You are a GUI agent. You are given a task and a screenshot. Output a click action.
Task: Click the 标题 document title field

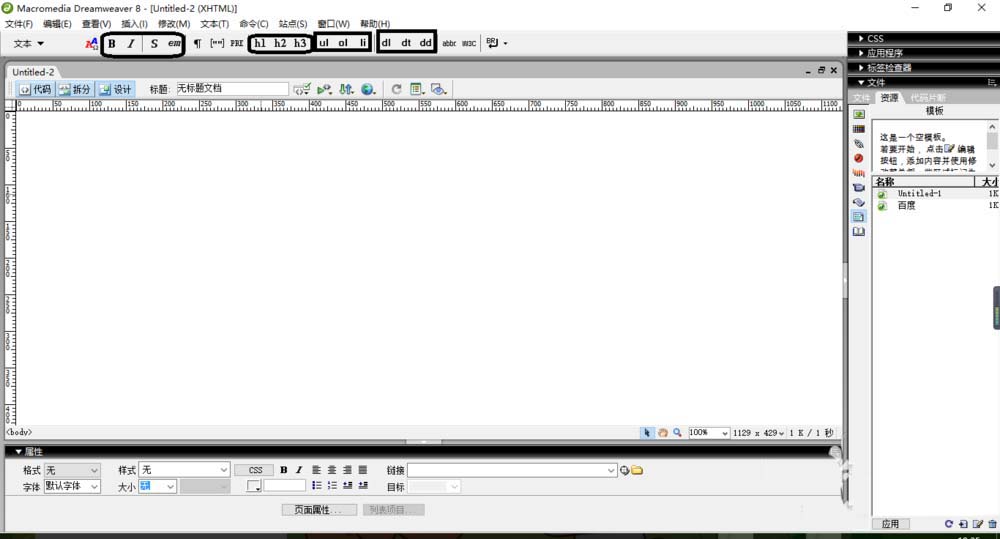(232, 89)
